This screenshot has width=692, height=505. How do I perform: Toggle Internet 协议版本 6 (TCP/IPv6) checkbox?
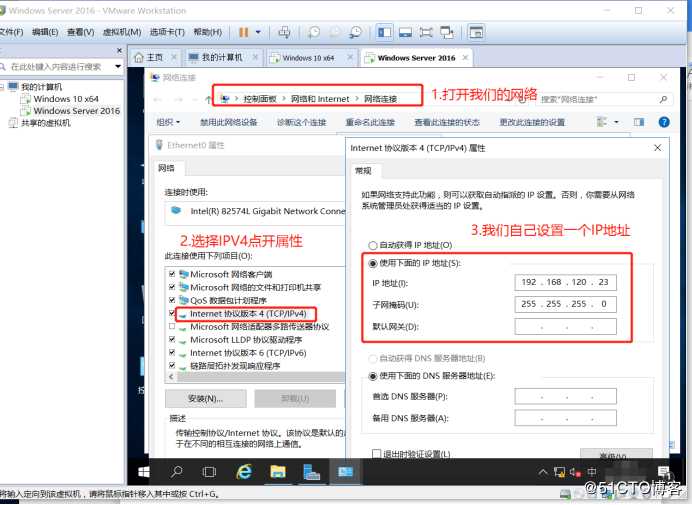coord(172,353)
